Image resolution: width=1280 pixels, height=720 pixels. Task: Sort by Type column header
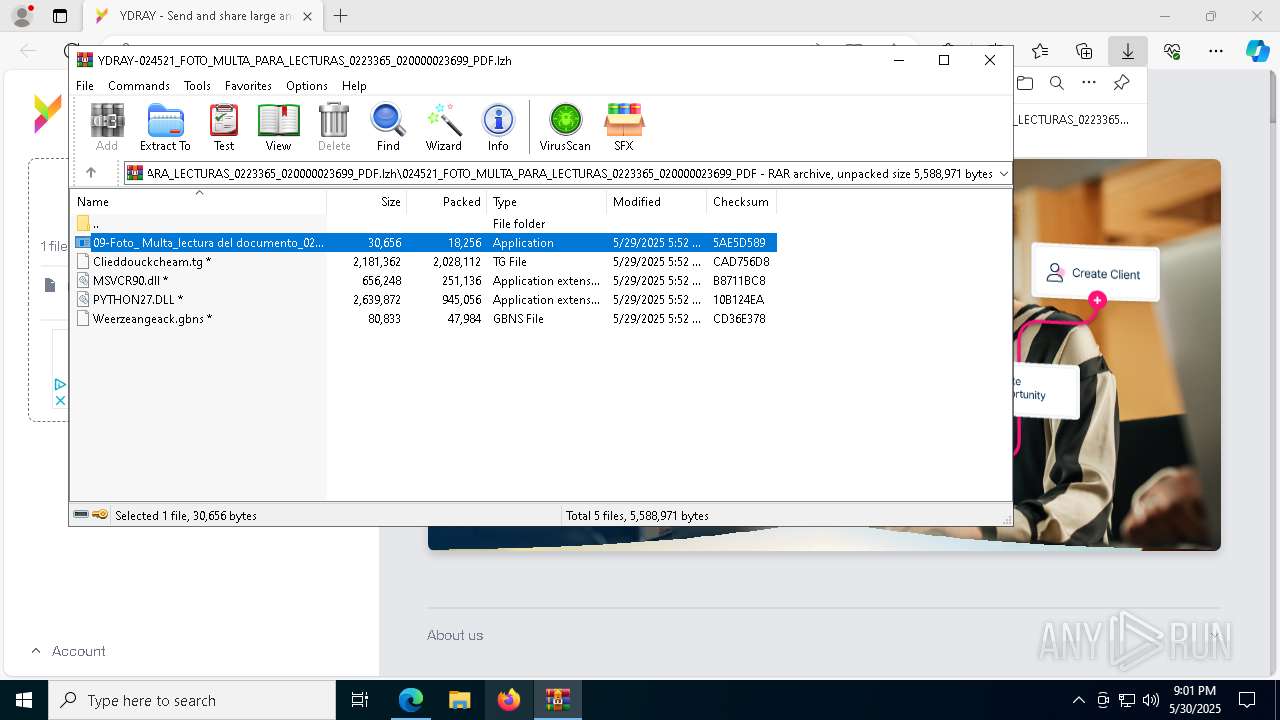click(546, 202)
